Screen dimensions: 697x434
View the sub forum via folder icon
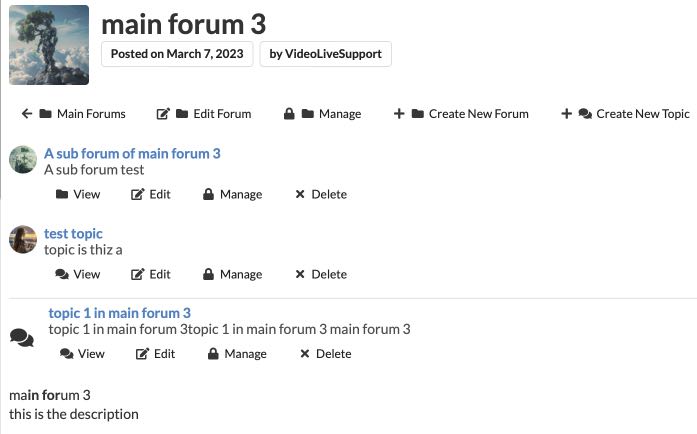click(63, 194)
